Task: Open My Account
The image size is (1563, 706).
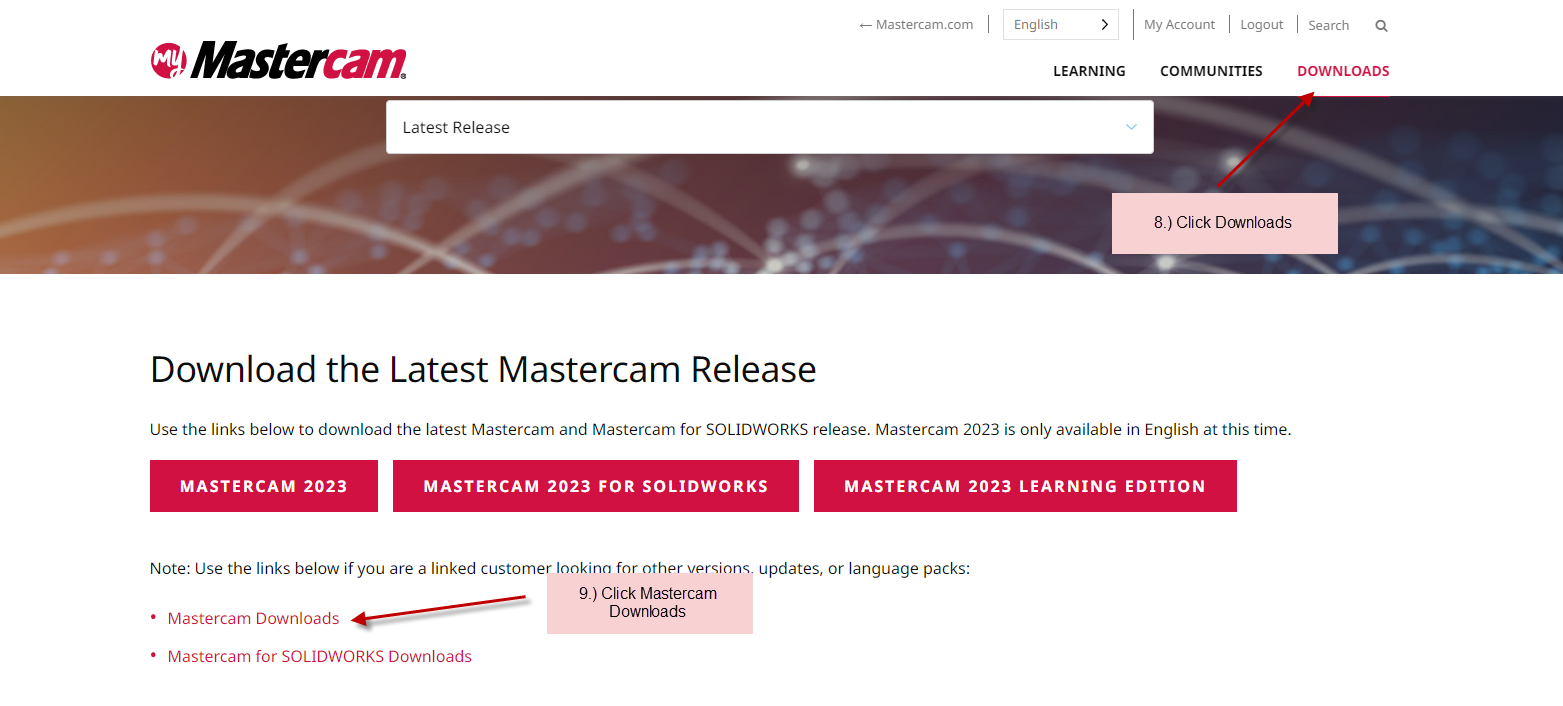Action: tap(1179, 25)
